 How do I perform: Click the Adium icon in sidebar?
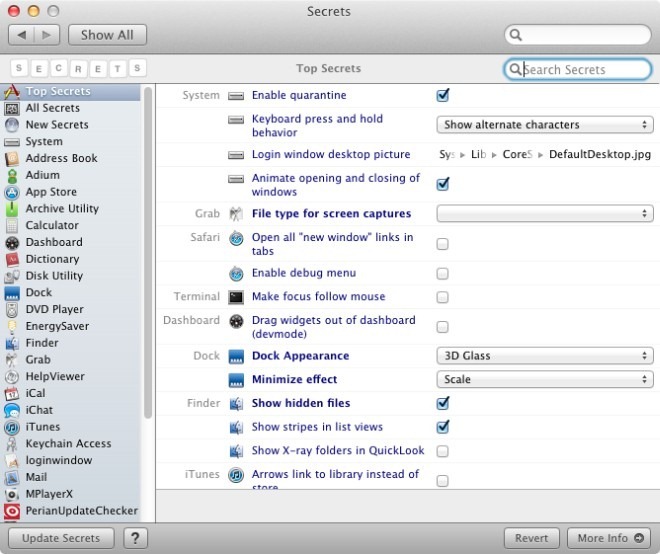pos(12,176)
